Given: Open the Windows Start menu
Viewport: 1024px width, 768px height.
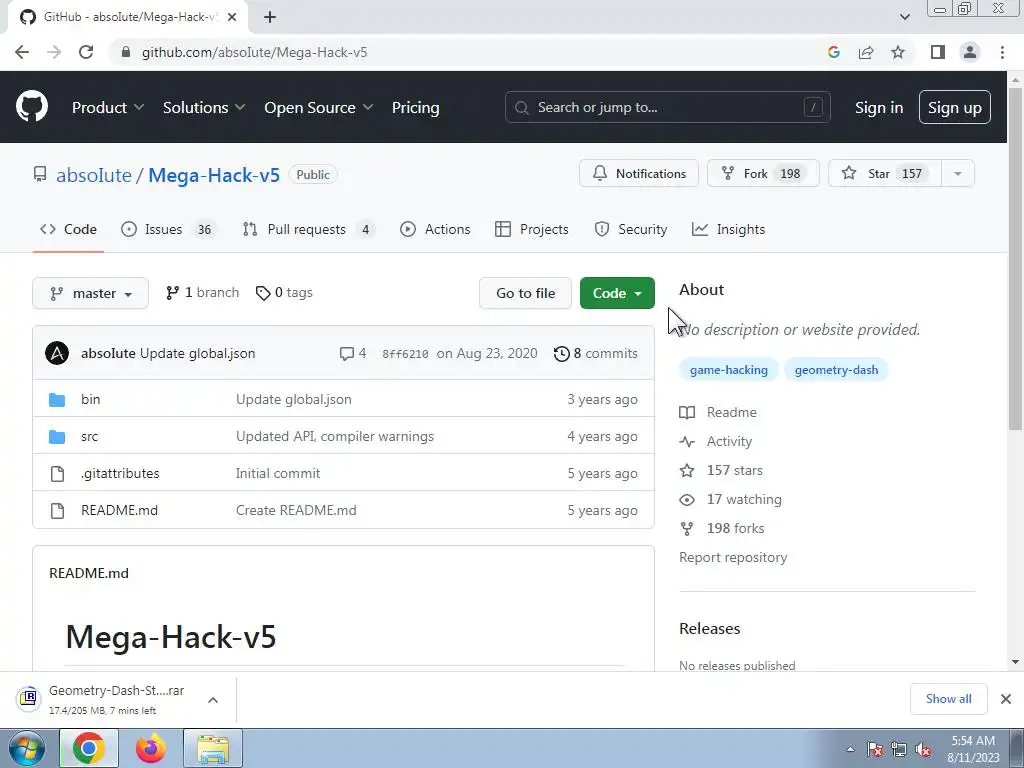Looking at the screenshot, I should pos(27,748).
